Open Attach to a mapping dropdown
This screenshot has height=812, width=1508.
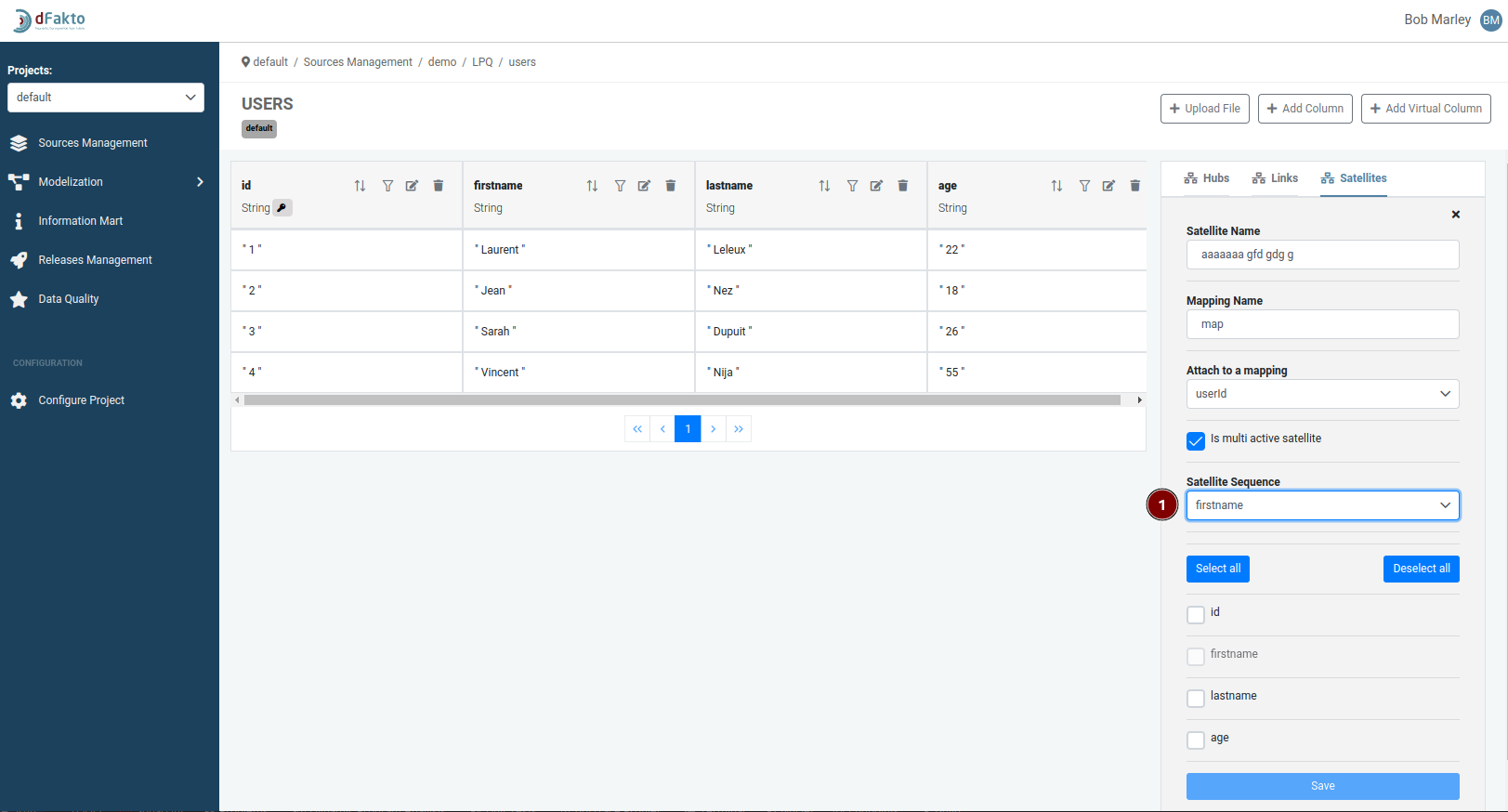pos(1322,394)
